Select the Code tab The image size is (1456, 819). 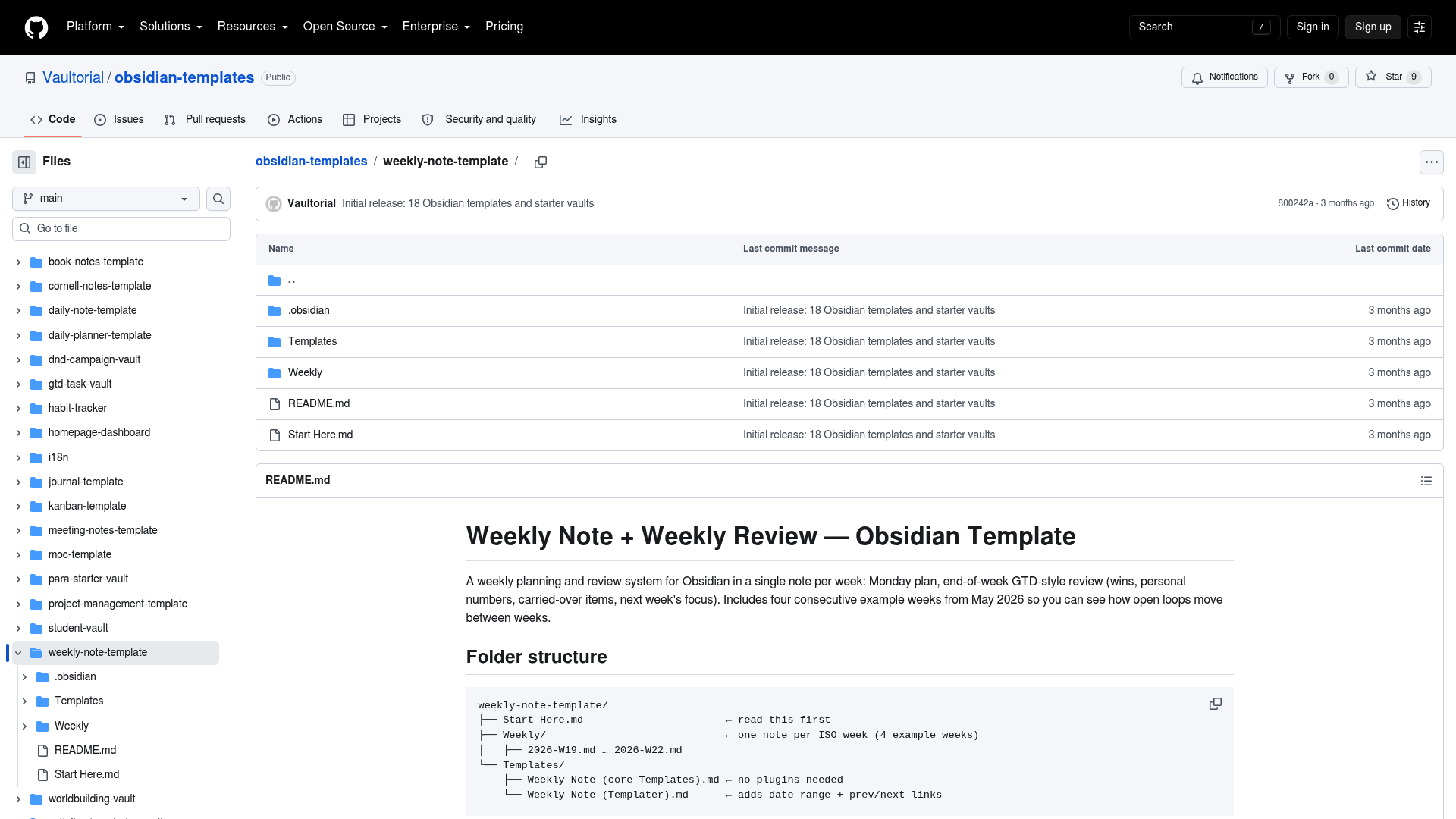click(x=52, y=120)
